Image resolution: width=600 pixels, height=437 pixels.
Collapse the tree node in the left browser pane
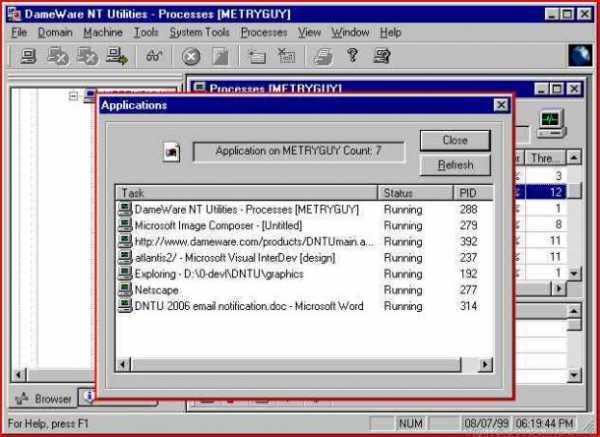coord(73,96)
